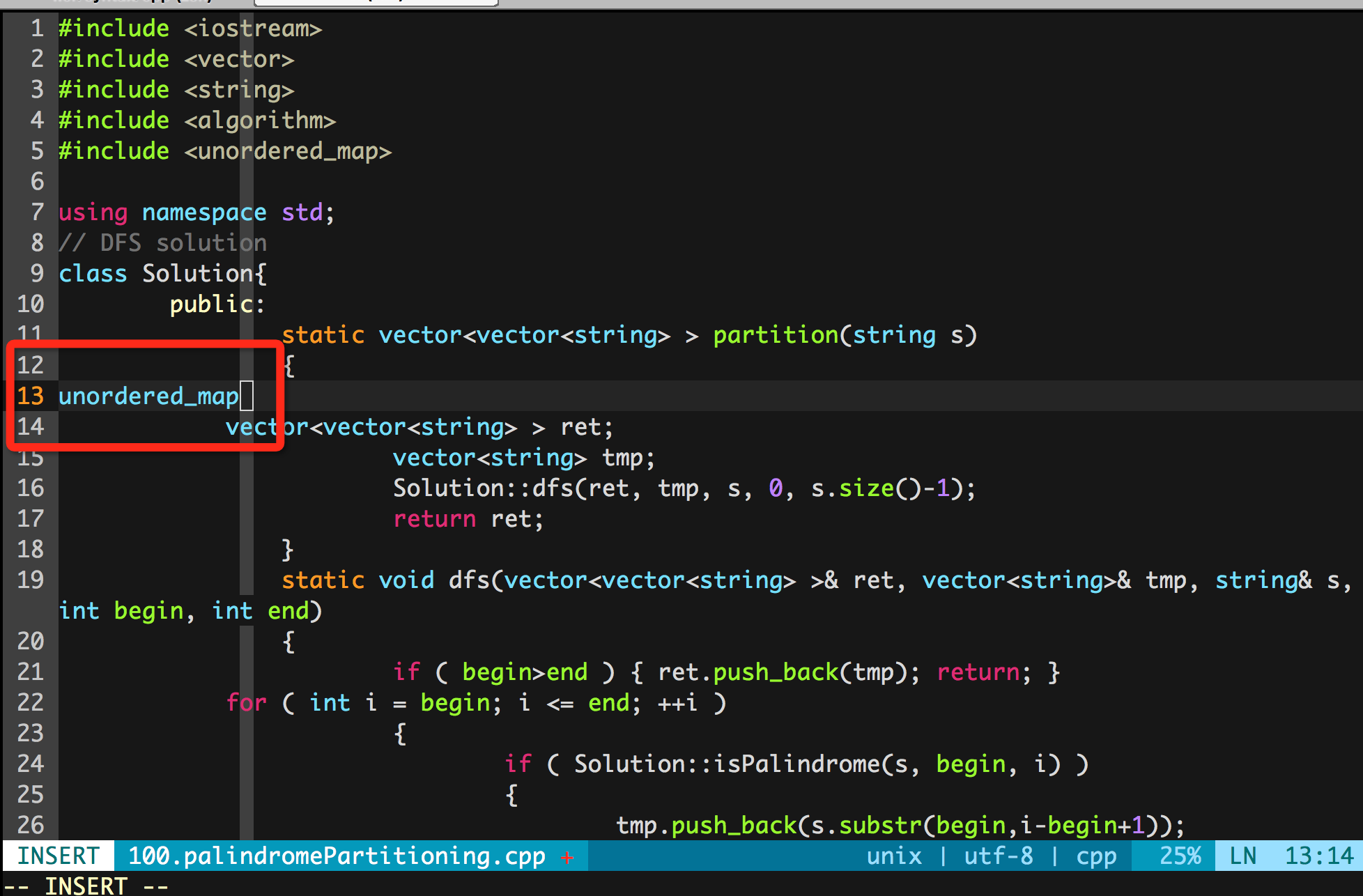The height and width of the screenshot is (896, 1363).
Task: Click the 'ret;' variable on line 14
Action: tap(587, 427)
